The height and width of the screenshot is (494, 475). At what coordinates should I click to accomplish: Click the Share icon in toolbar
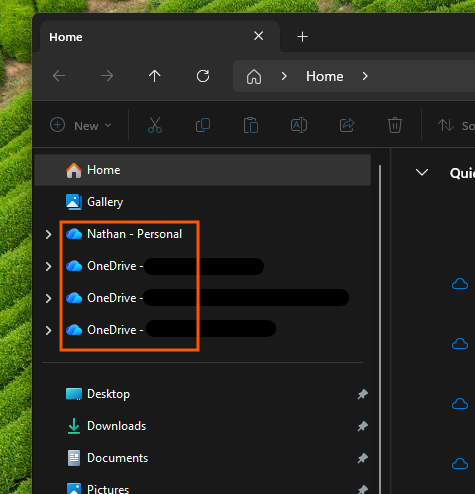(347, 125)
